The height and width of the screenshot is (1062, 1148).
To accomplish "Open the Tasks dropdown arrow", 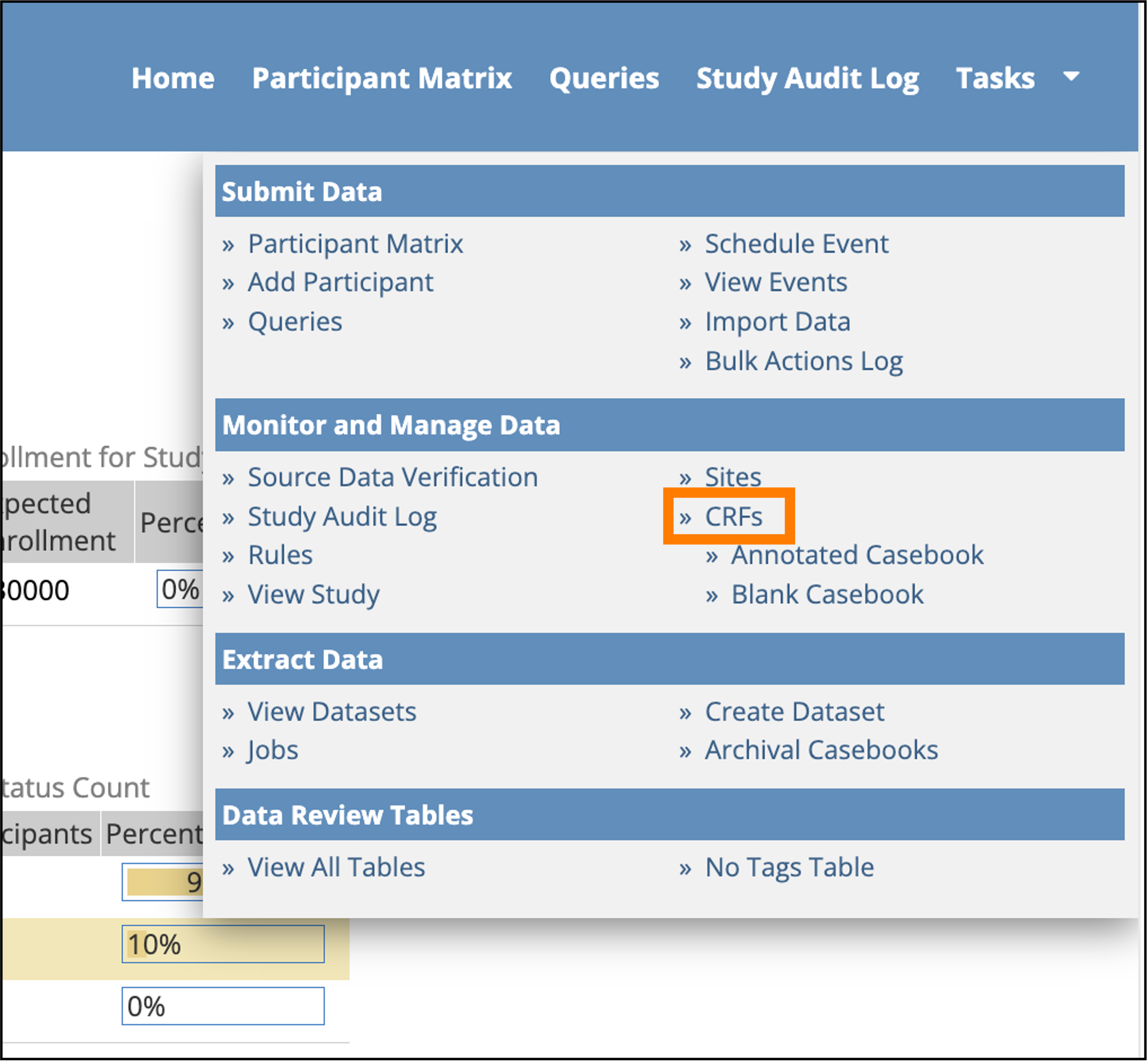I will [x=1070, y=79].
